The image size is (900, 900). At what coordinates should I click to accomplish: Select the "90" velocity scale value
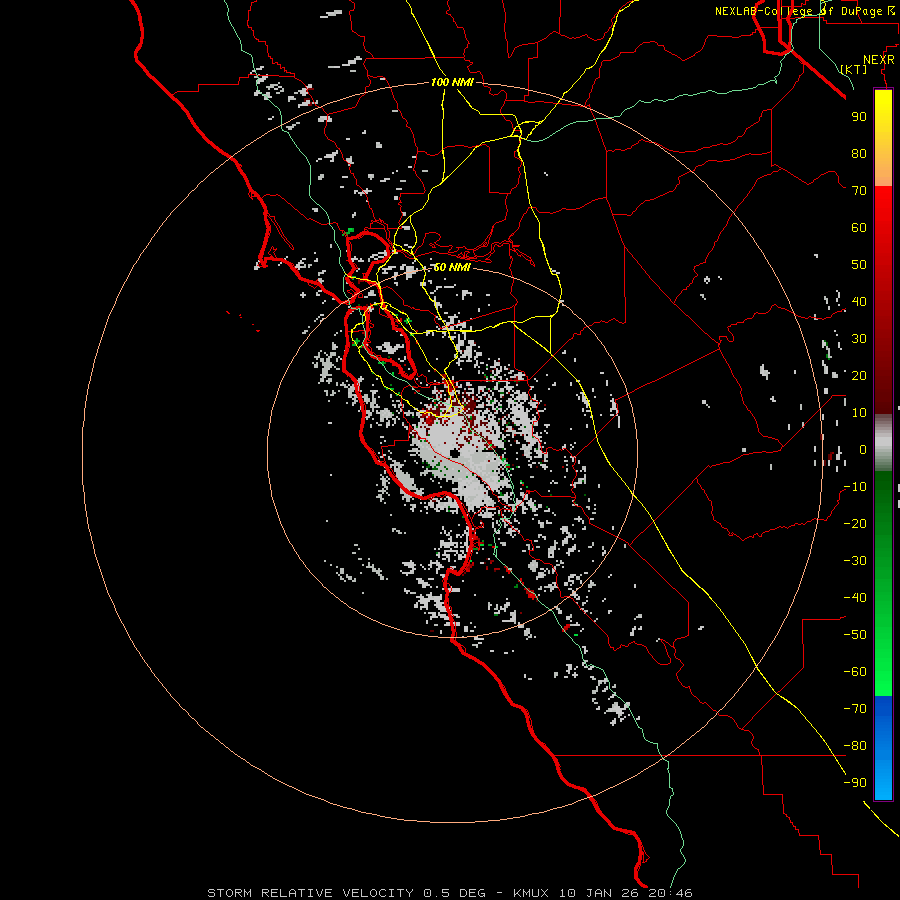[x=859, y=117]
